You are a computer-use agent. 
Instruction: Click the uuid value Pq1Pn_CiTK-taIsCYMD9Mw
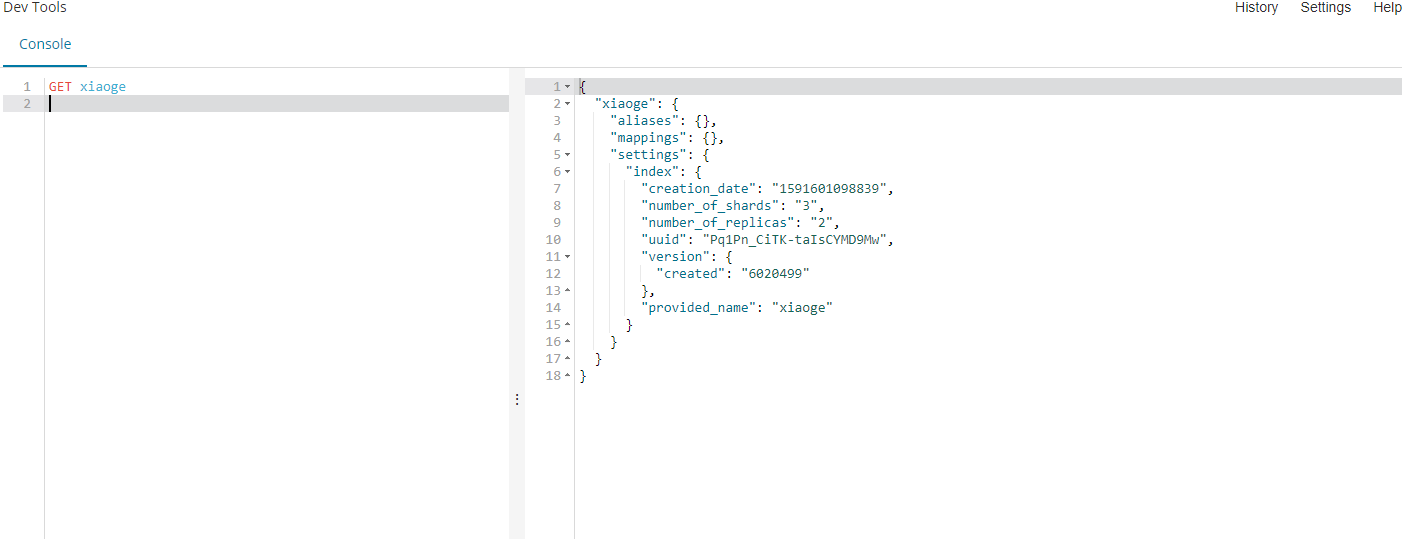point(796,240)
